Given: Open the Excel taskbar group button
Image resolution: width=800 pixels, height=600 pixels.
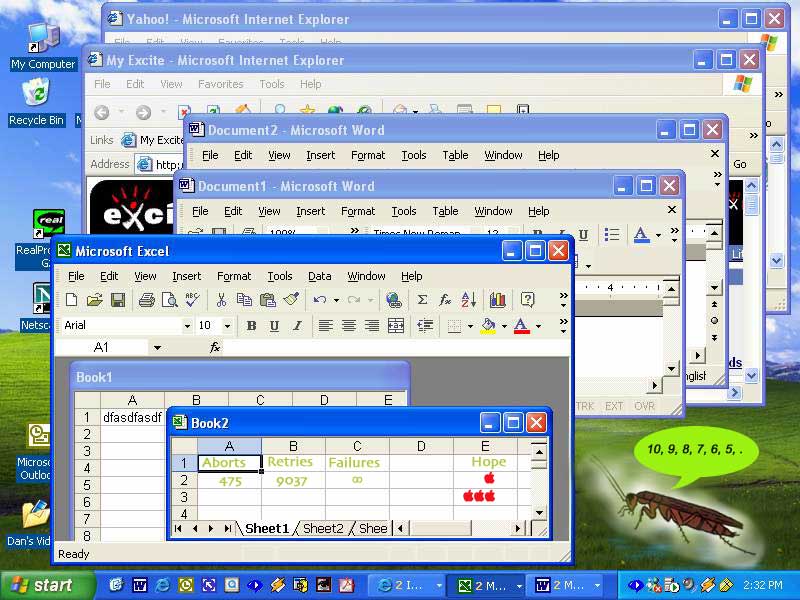Looking at the screenshot, I should pyautogui.click(x=485, y=585).
